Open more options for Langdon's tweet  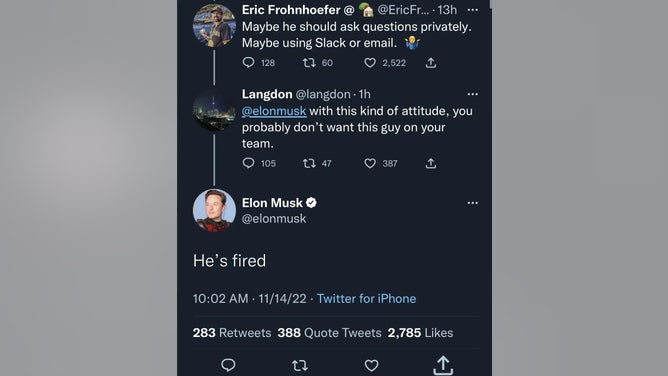point(472,94)
